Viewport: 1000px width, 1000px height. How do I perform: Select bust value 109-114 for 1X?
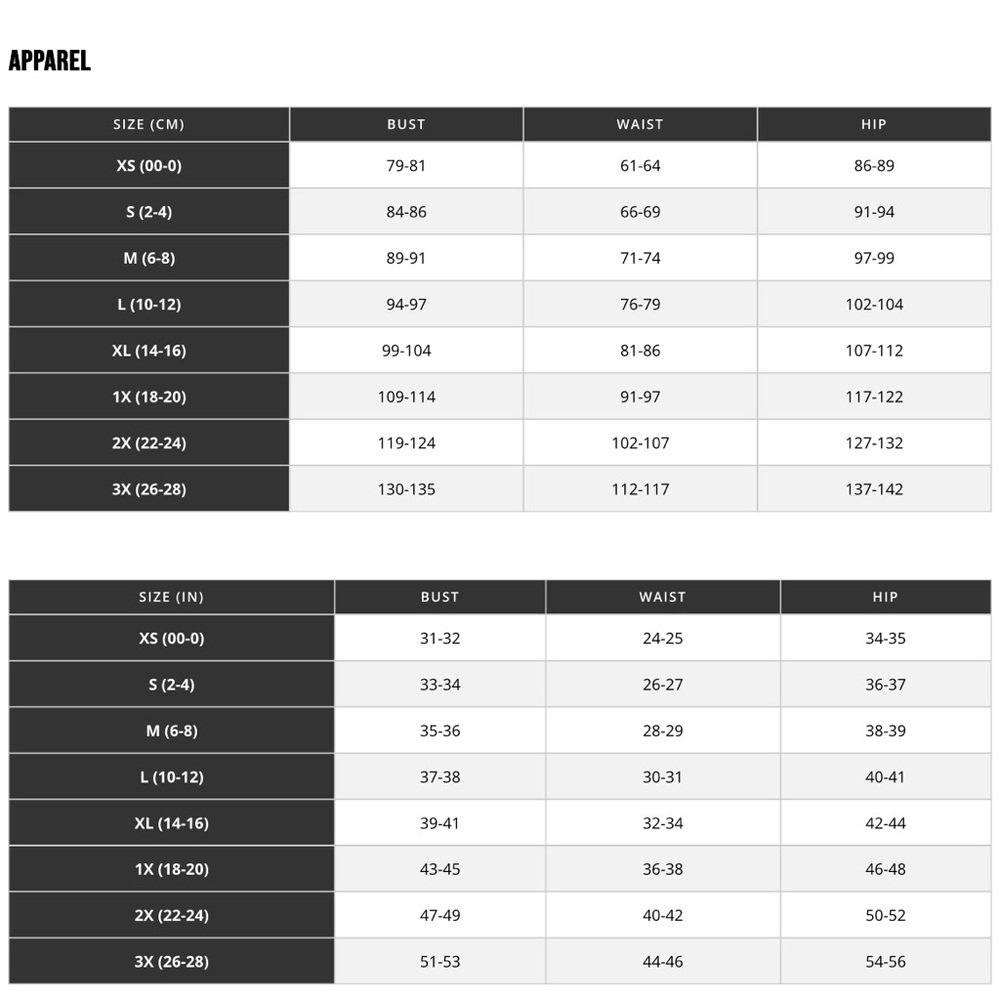(x=406, y=397)
